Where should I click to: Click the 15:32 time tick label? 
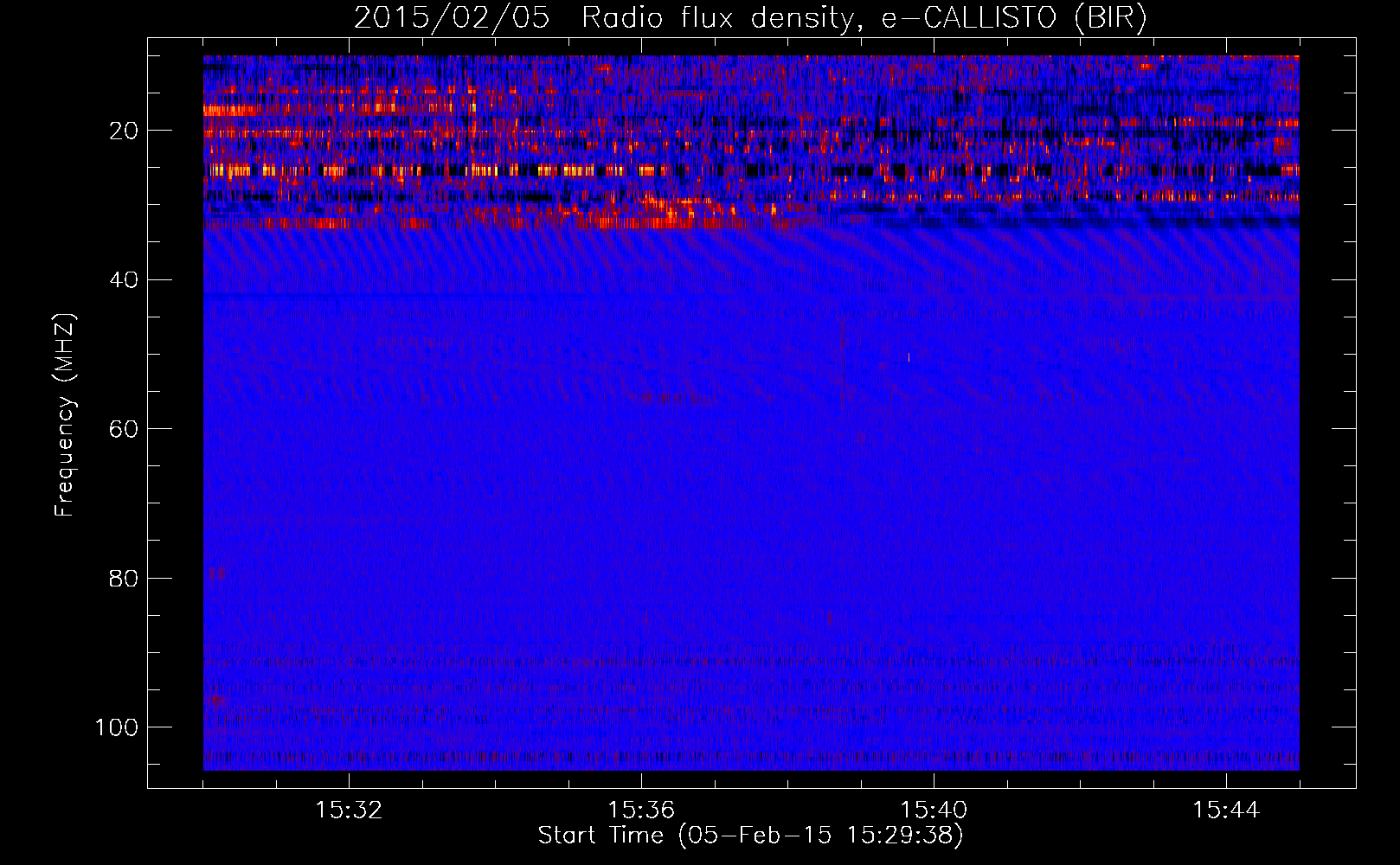[x=349, y=811]
